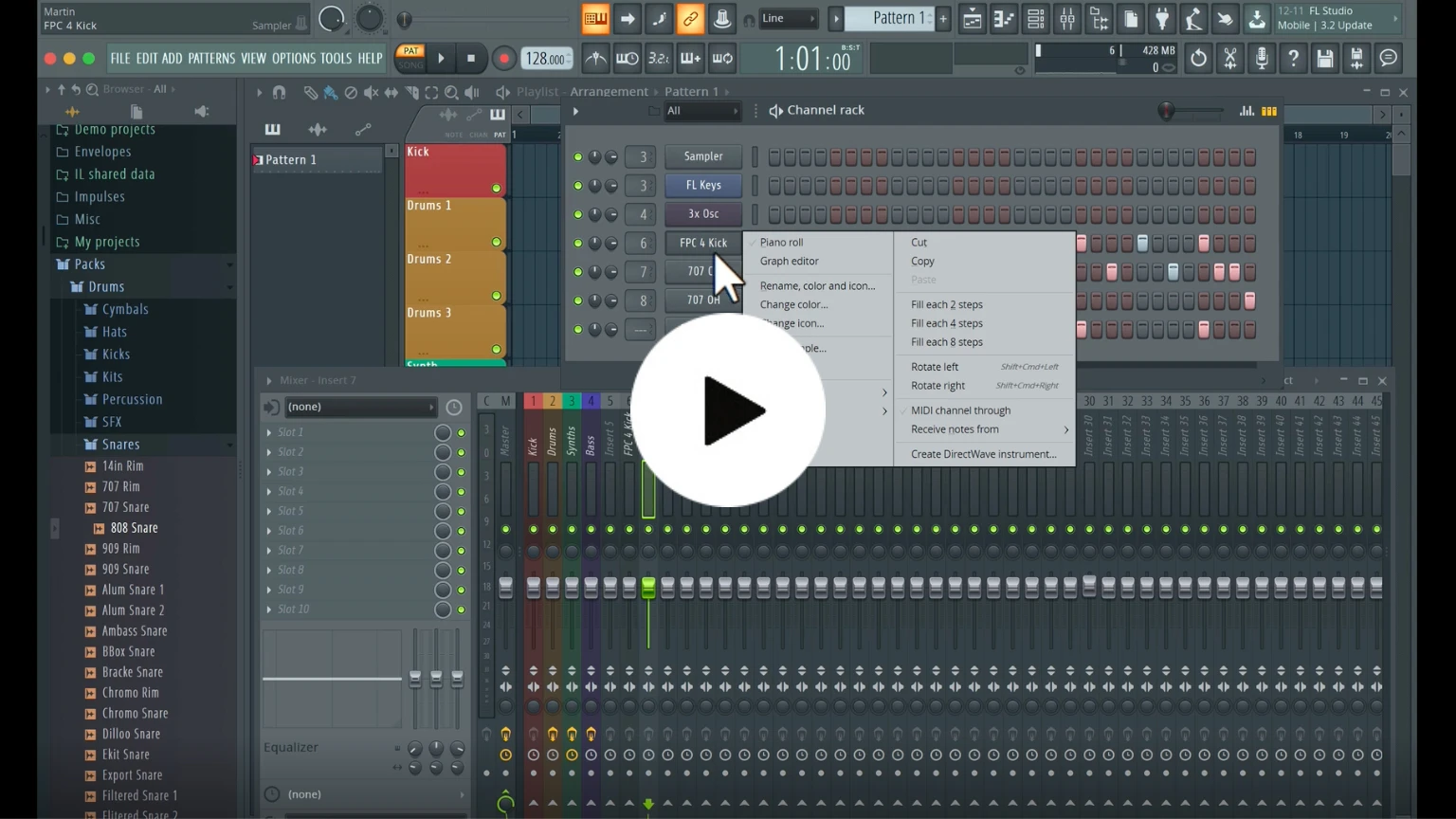Click the selected green mixer track fader
The height and width of the screenshot is (819, 1456).
(648, 588)
